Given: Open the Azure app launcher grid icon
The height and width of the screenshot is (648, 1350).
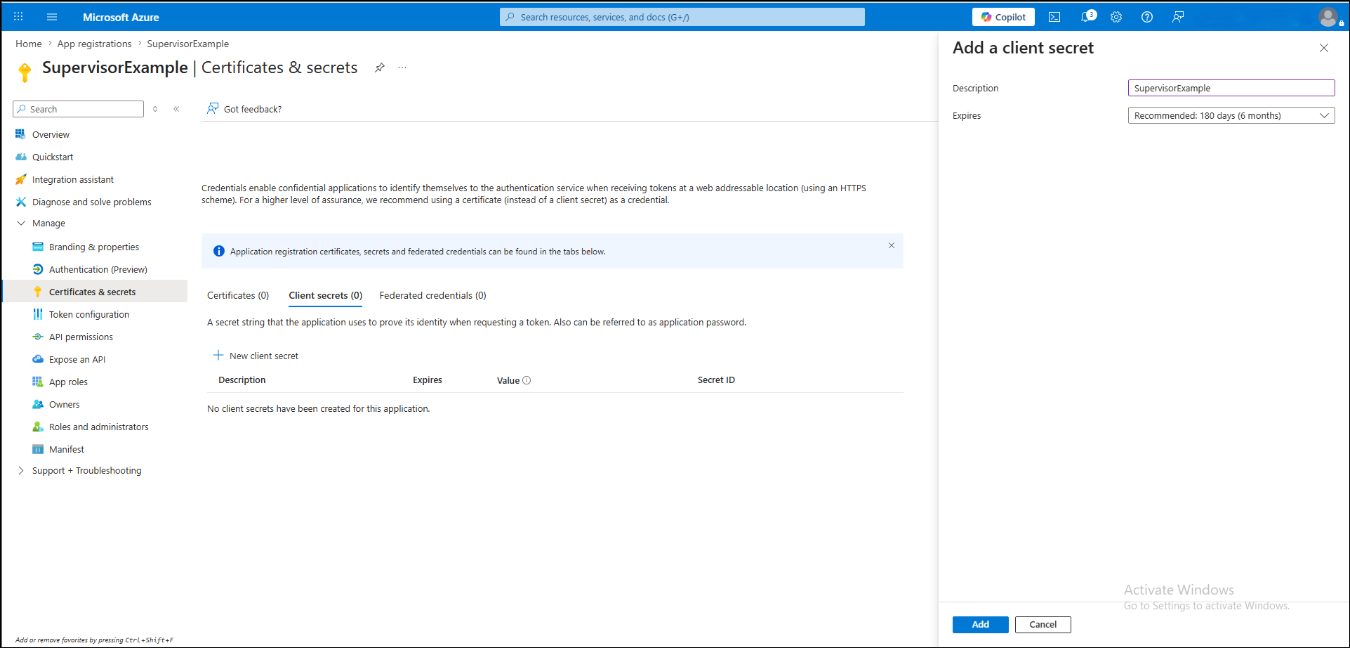Looking at the screenshot, I should [18, 17].
